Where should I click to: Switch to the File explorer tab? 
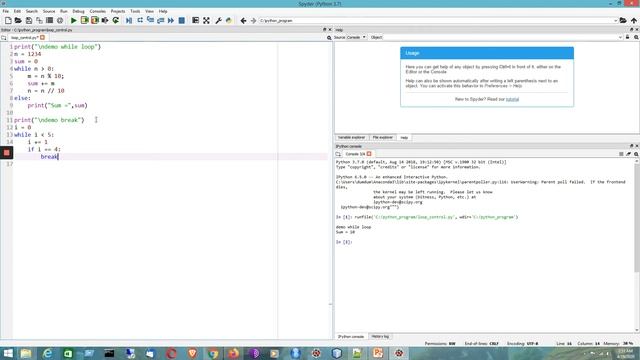[382, 138]
